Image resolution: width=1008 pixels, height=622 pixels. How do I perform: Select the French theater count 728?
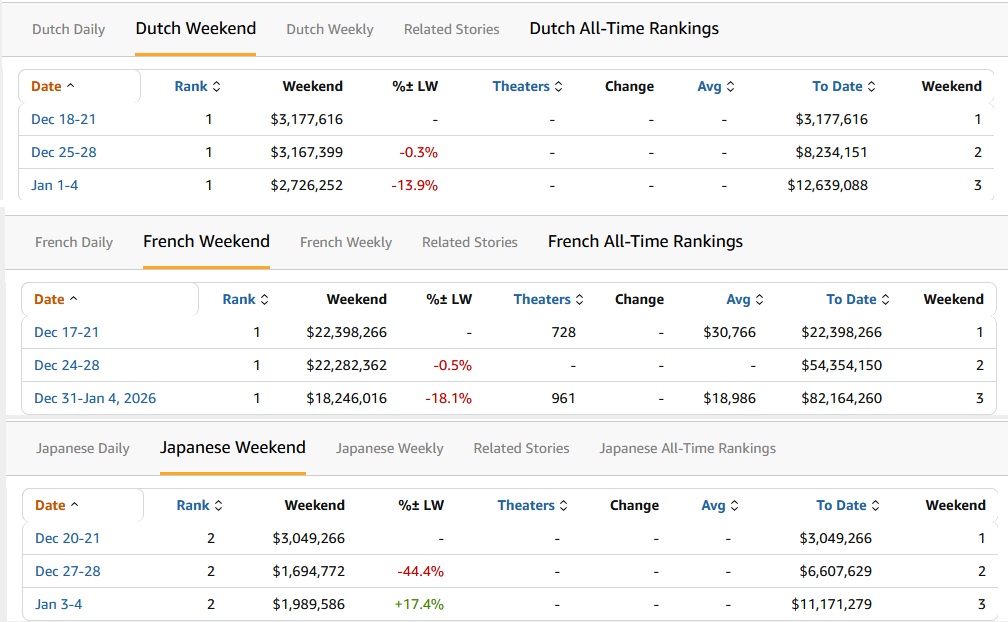pos(563,333)
